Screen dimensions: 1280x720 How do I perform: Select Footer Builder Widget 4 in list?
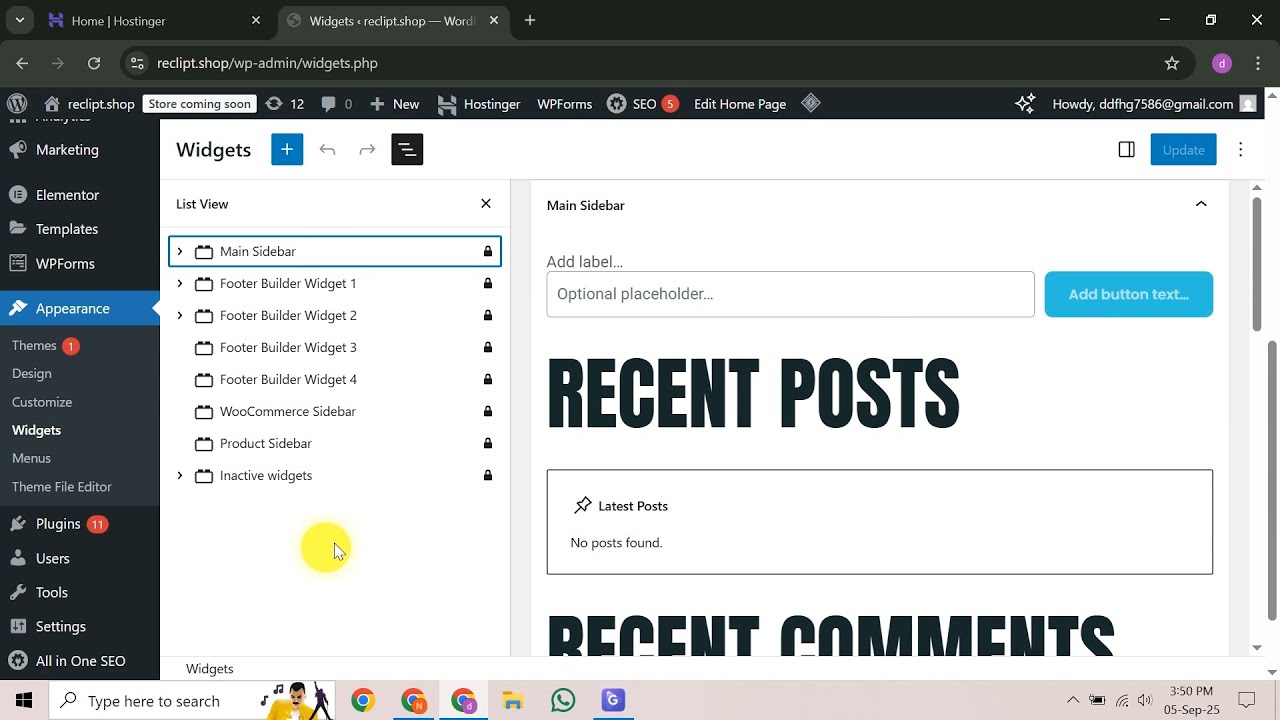pos(335,379)
